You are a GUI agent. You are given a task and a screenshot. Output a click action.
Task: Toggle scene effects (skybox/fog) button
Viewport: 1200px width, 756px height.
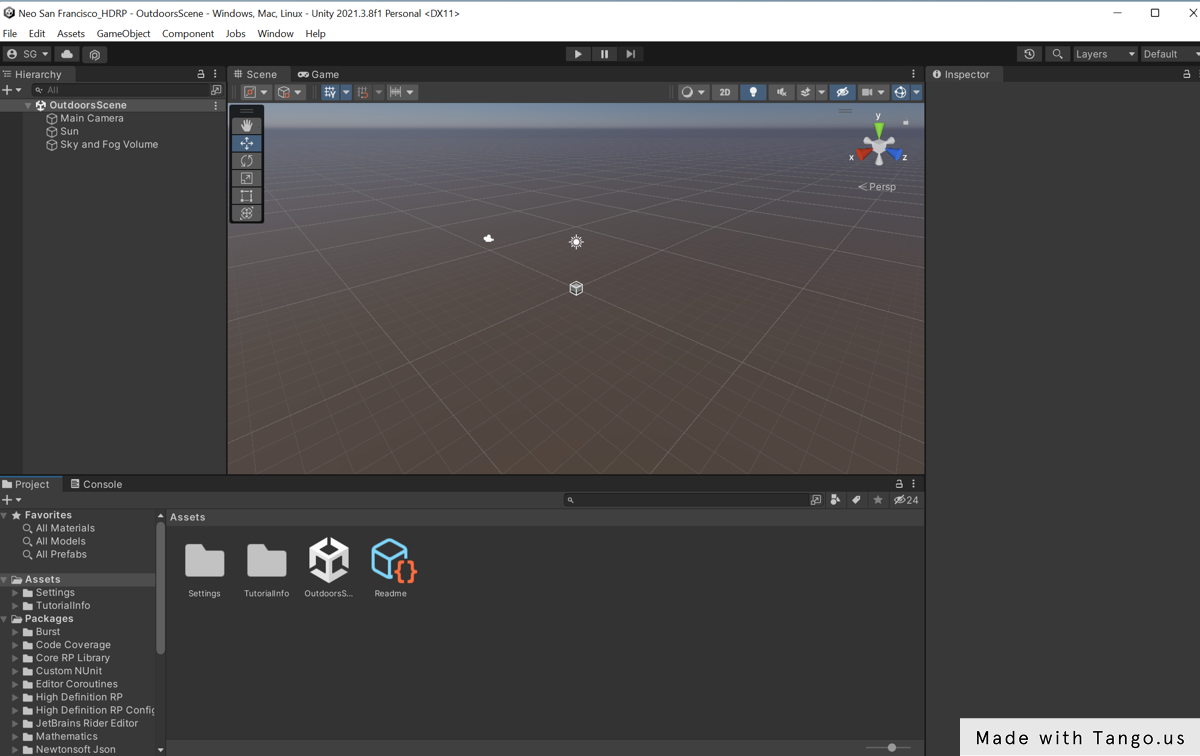pos(806,92)
